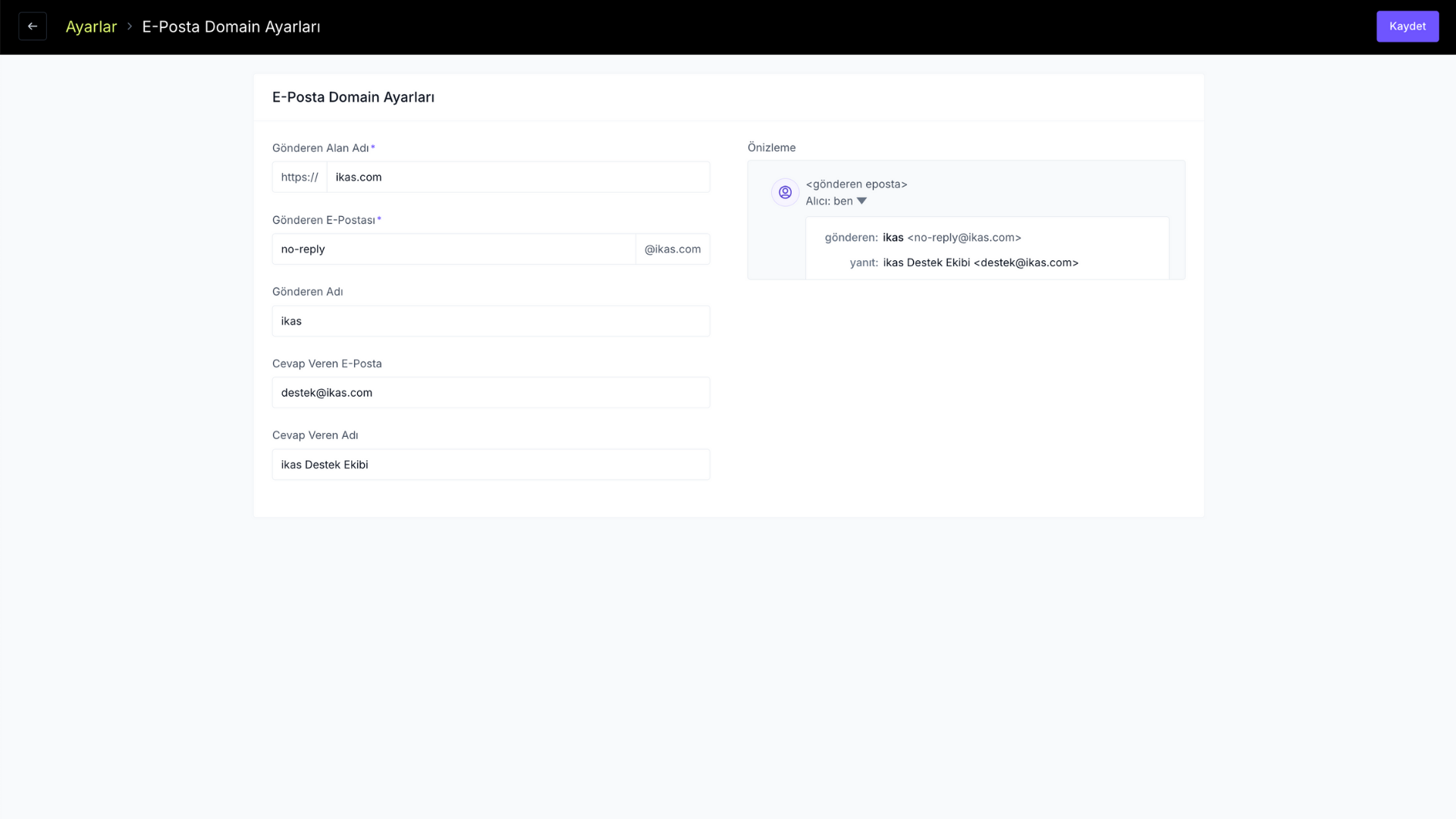The height and width of the screenshot is (819, 1456).
Task: Click the https:// prefix label
Action: point(300,177)
